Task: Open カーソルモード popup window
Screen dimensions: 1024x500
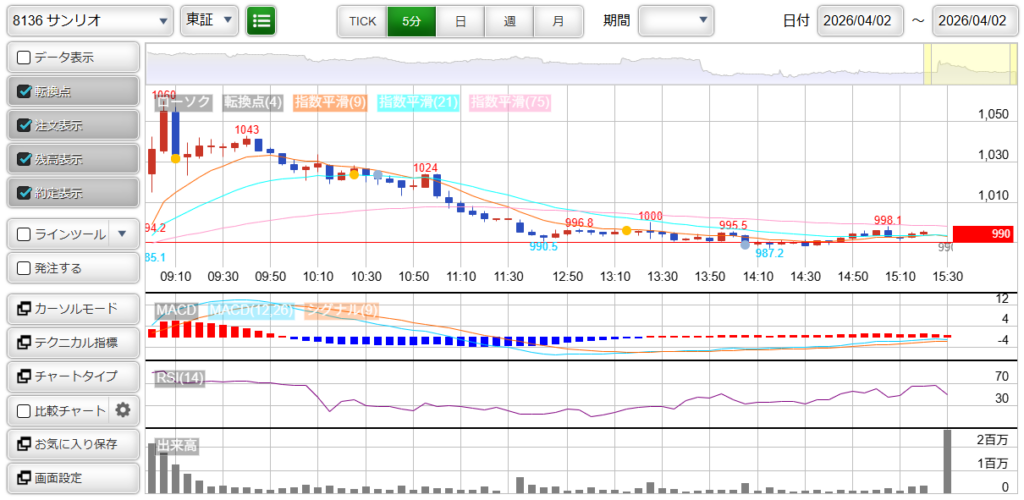Action: click(71, 308)
